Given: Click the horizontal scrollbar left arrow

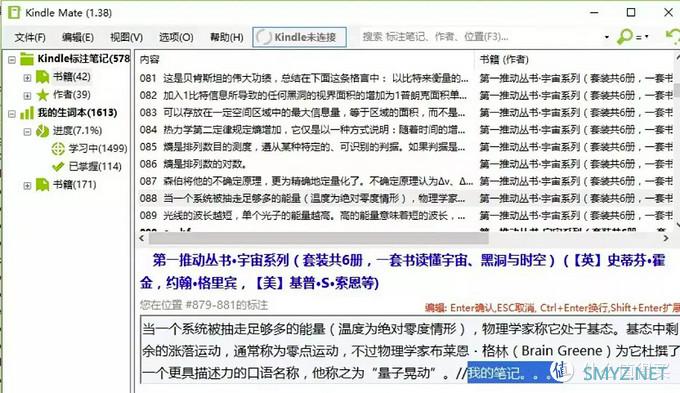Looking at the screenshot, I should [x=141, y=238].
